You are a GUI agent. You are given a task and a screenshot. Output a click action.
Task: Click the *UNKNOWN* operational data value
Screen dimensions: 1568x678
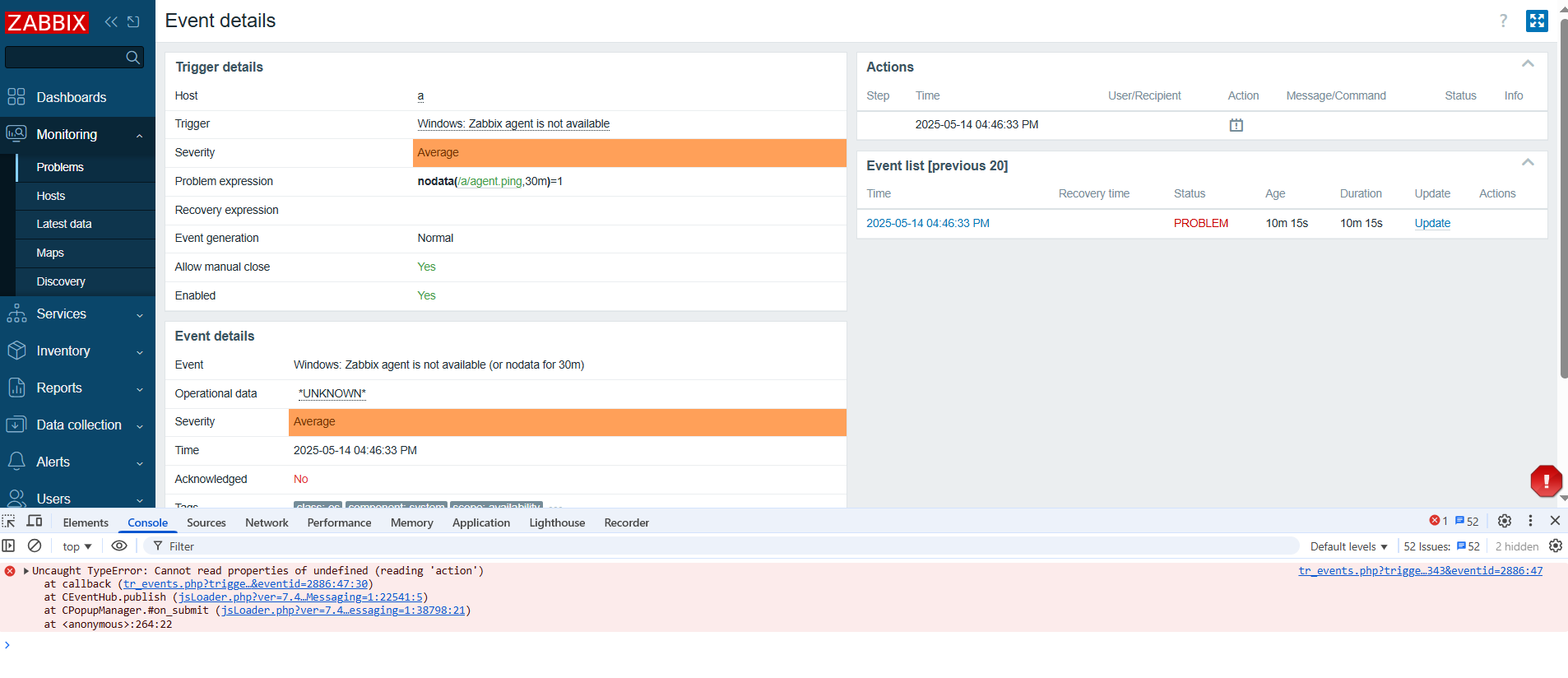(x=332, y=393)
